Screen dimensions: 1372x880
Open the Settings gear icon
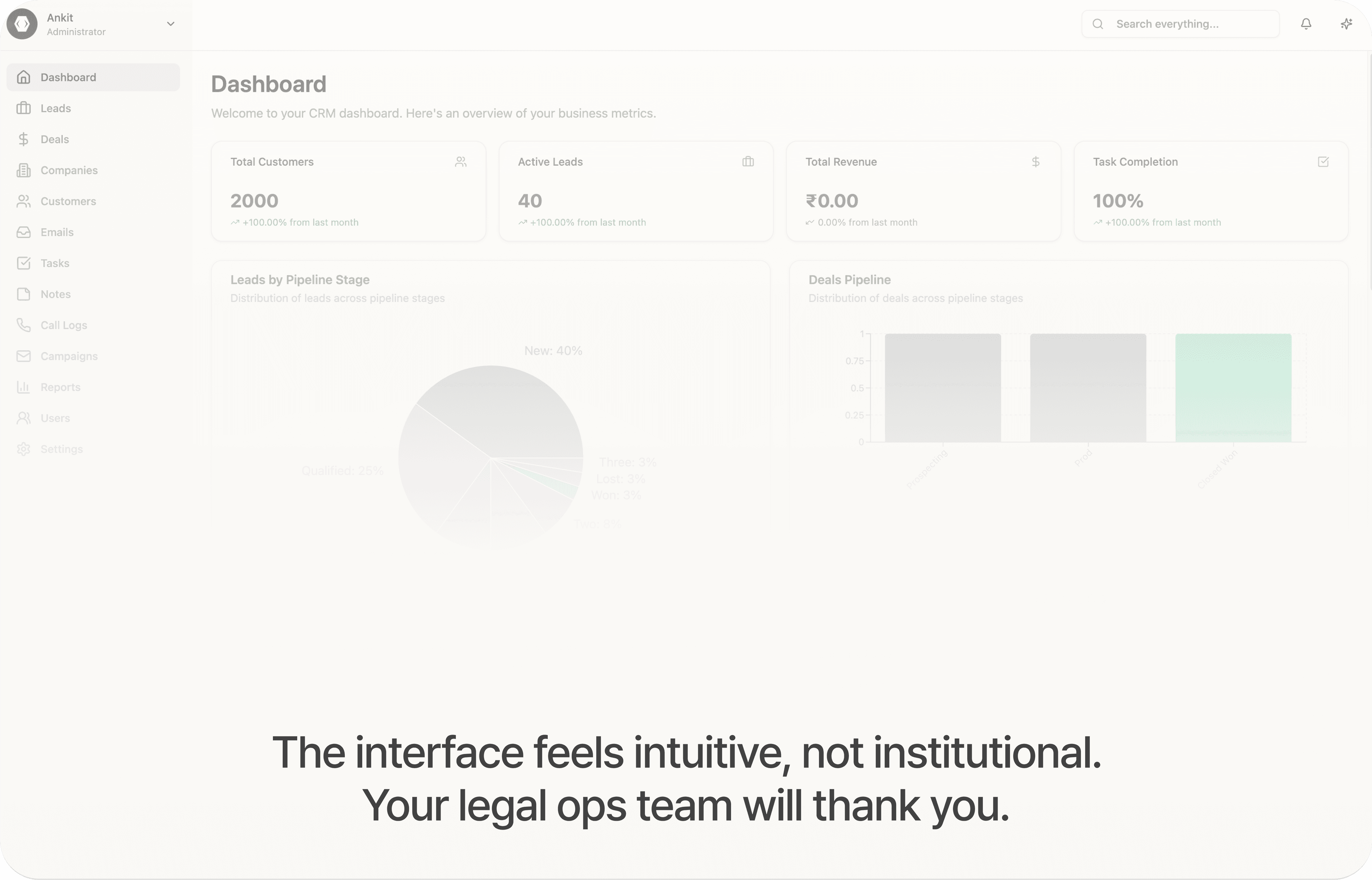pos(24,449)
